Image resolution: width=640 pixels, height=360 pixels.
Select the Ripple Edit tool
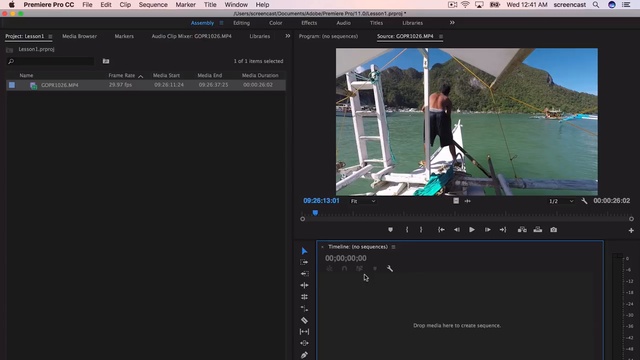click(304, 285)
